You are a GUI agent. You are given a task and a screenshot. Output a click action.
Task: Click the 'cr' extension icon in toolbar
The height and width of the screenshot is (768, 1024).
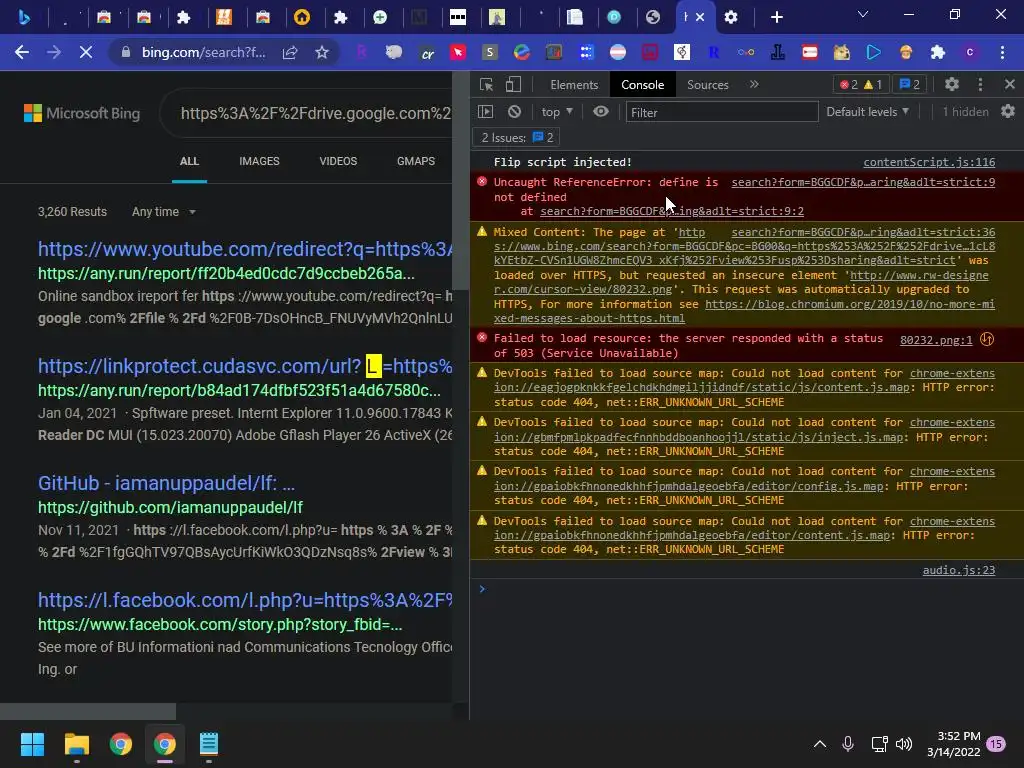tap(427, 52)
